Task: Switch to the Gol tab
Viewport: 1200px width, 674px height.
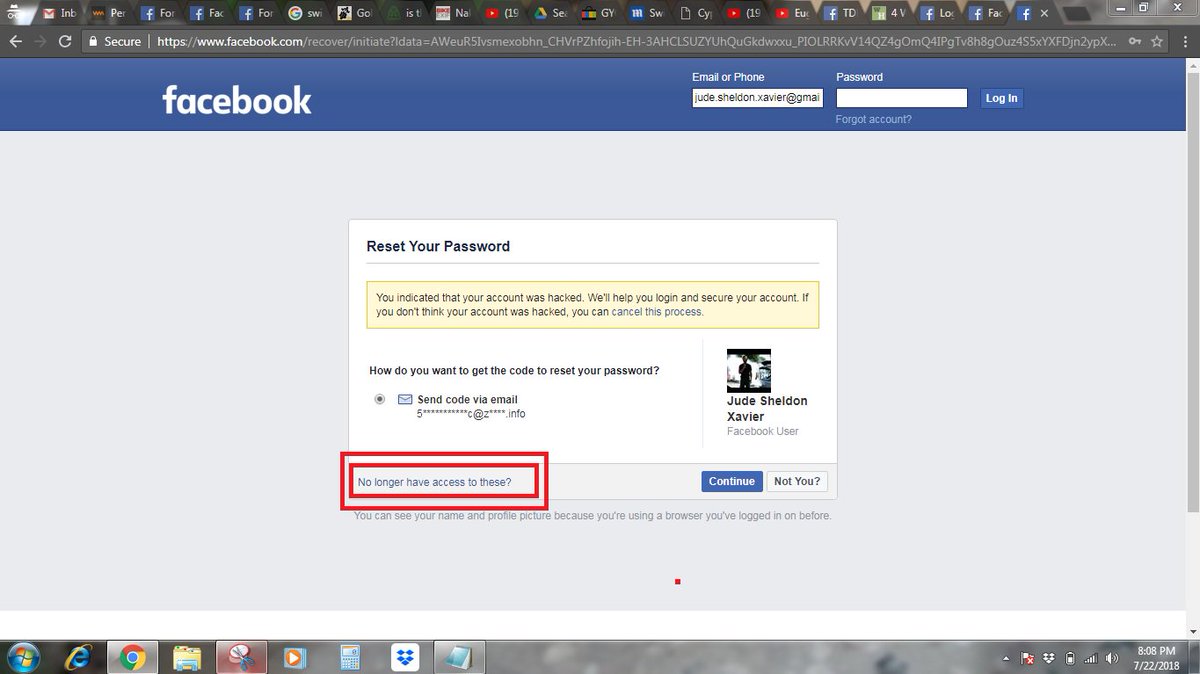Action: (353, 14)
